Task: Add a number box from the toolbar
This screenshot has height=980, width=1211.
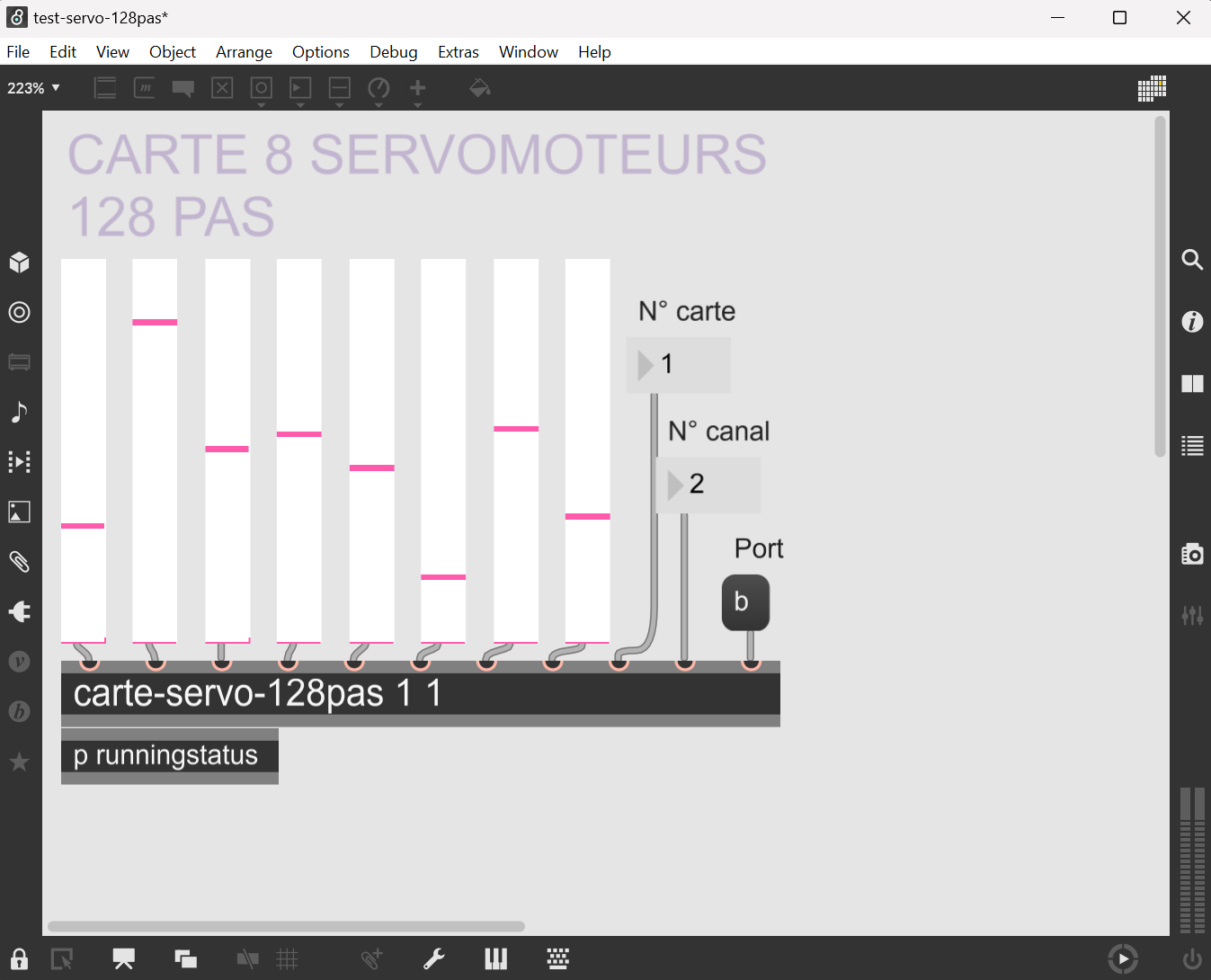Action: coord(300,88)
